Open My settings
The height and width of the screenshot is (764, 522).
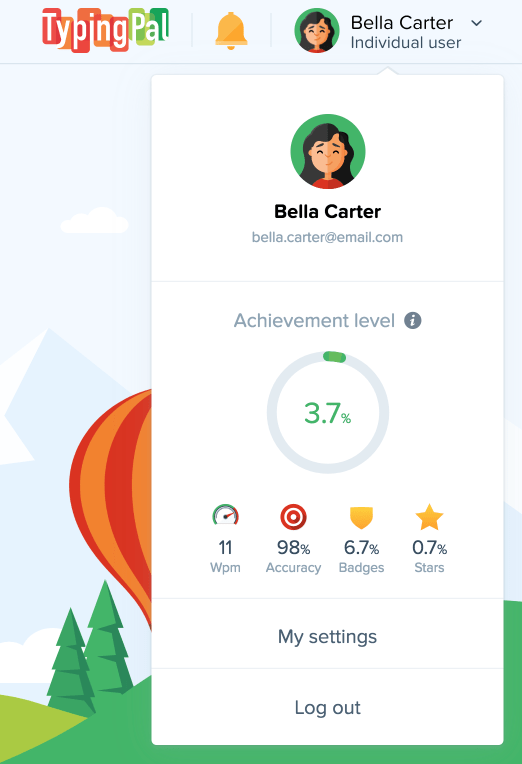pyautogui.click(x=328, y=636)
